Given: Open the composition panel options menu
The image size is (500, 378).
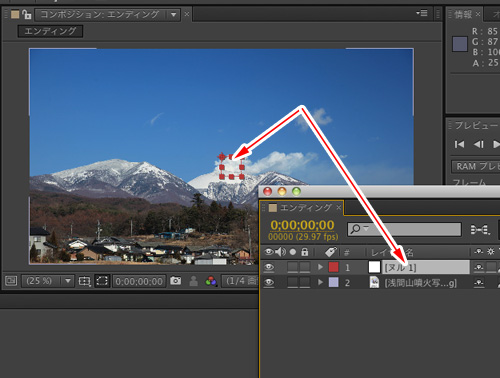Looking at the screenshot, I should 422,13.
